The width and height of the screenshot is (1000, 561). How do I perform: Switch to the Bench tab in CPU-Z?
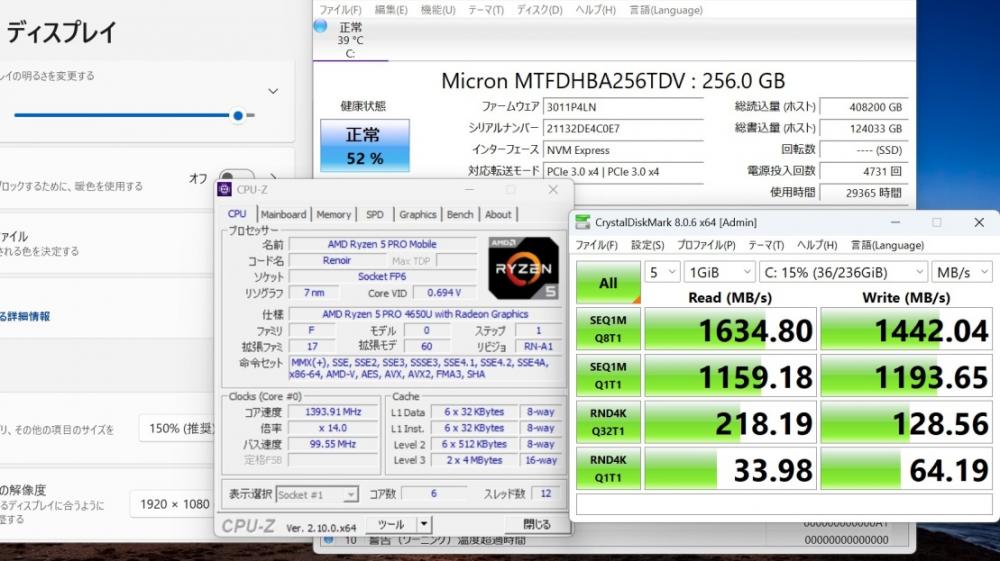pyautogui.click(x=460, y=214)
